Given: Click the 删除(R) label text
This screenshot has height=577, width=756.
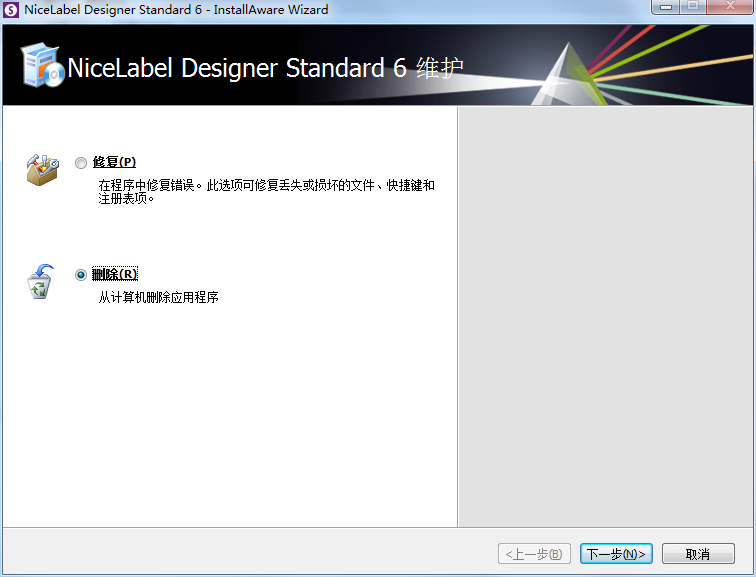Looking at the screenshot, I should tap(115, 274).
